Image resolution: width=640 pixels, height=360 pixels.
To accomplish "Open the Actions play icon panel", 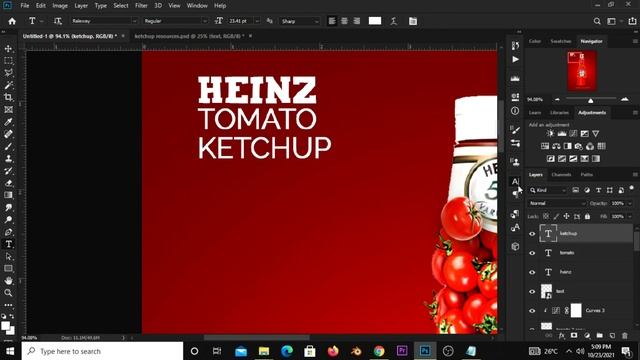I will (515, 60).
